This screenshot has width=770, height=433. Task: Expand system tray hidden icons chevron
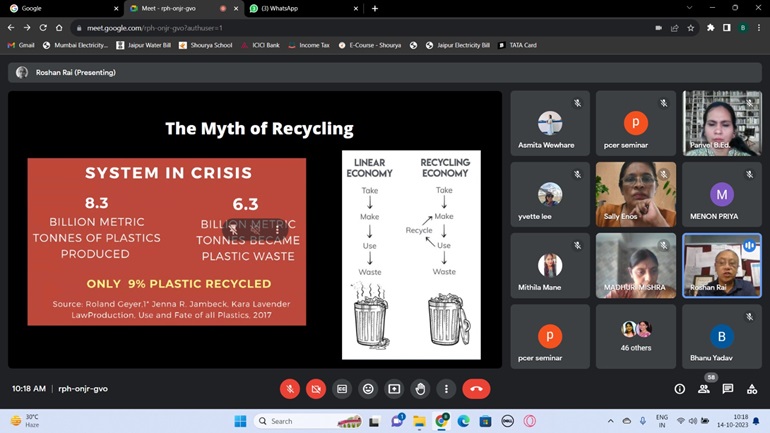tap(611, 421)
